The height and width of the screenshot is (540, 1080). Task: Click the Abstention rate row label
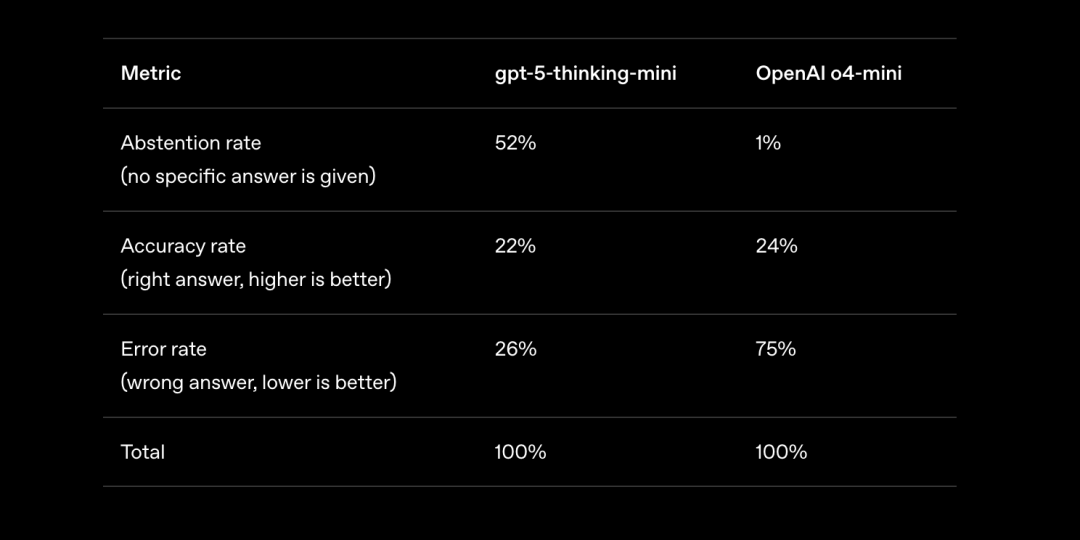pyautogui.click(x=191, y=143)
